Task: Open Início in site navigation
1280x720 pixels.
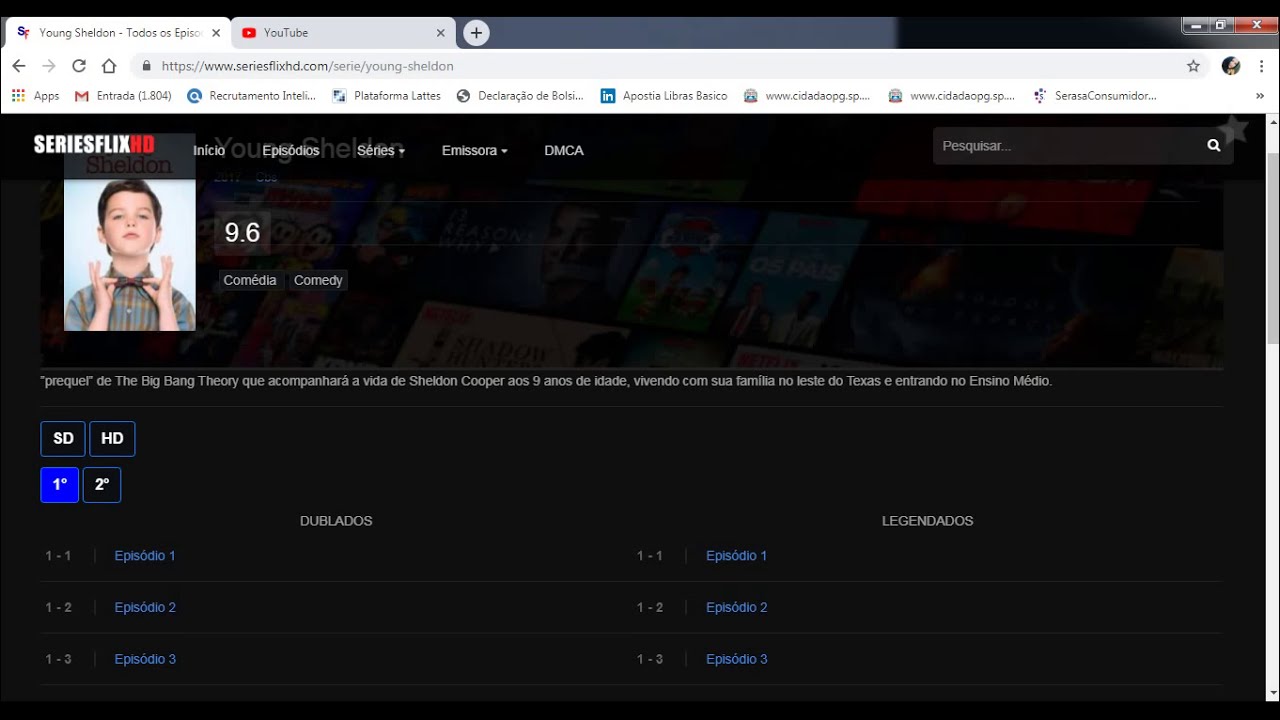Action: pos(209,150)
